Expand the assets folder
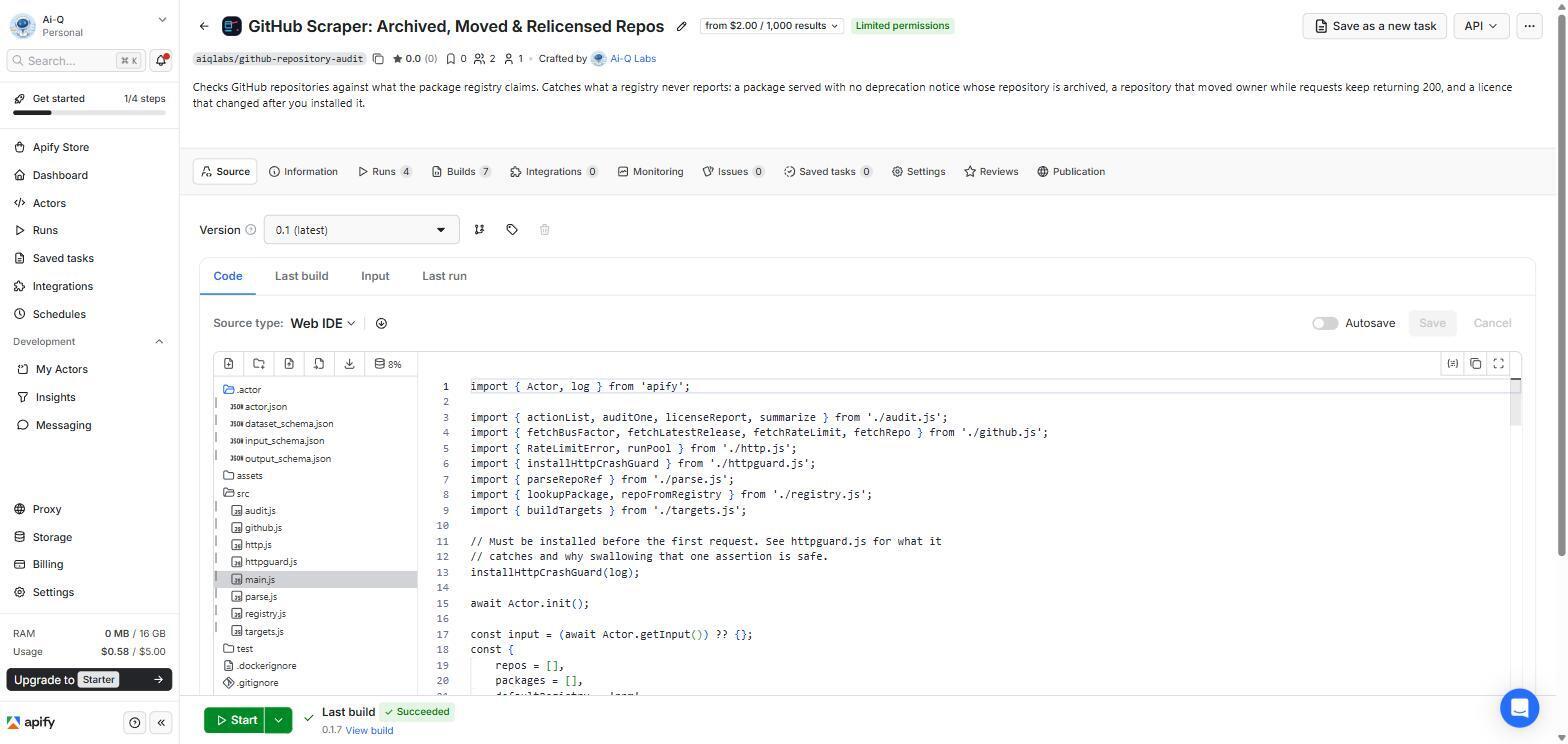 pos(243,476)
